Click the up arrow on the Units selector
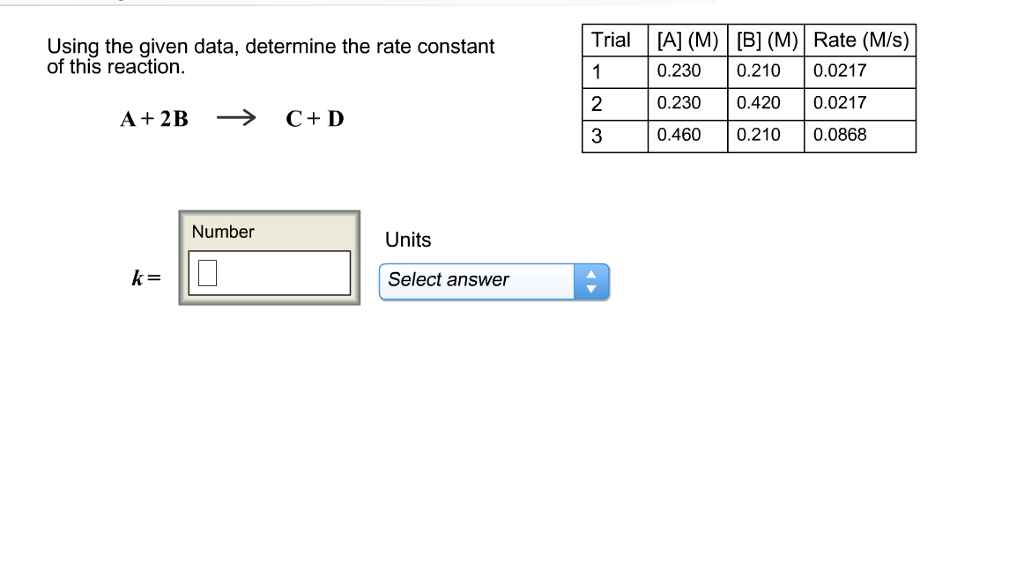Screen dimensions: 1024x576 591,275
